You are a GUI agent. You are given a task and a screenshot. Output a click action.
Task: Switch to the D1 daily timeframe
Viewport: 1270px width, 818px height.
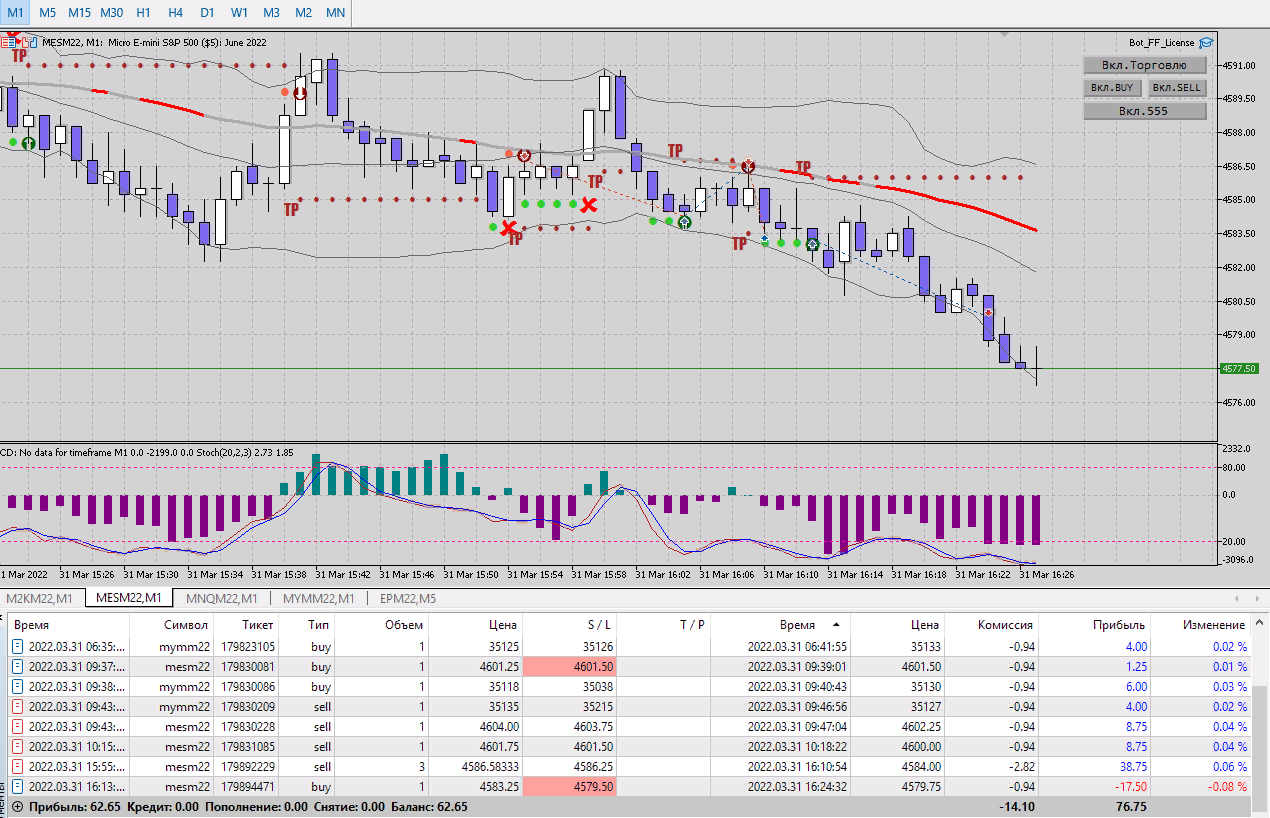point(207,12)
